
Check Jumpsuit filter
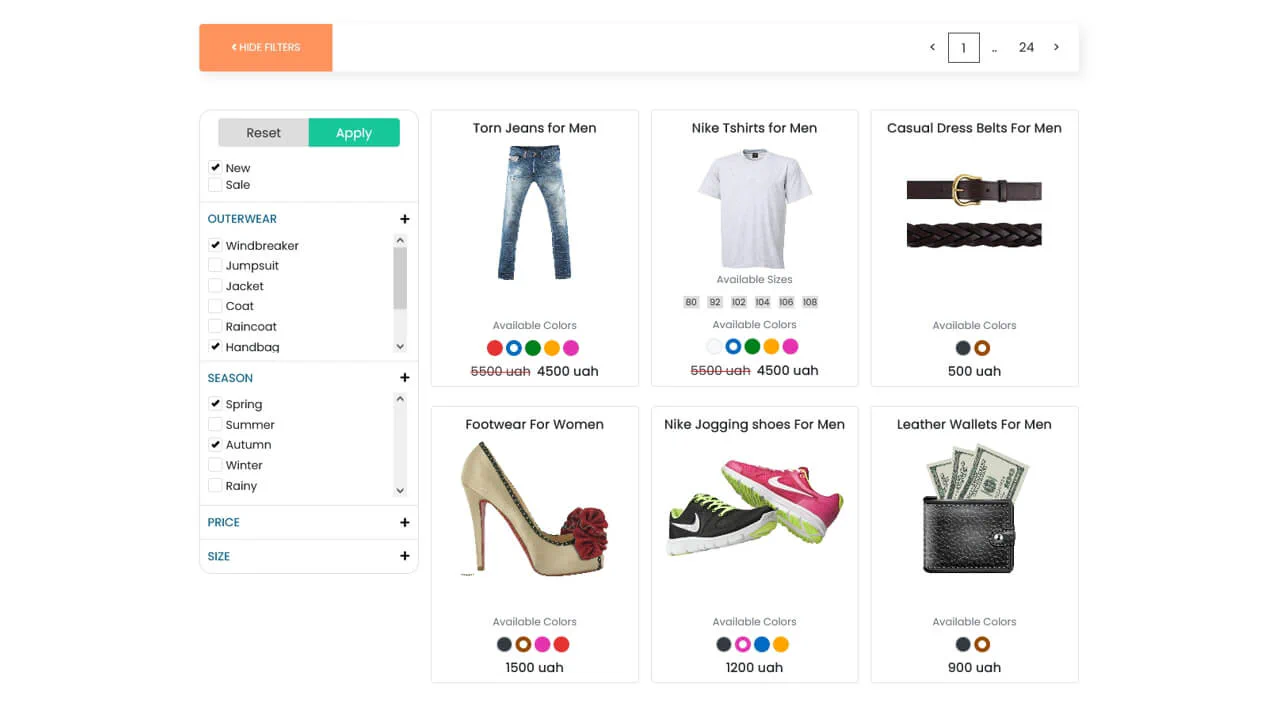pyautogui.click(x=215, y=265)
